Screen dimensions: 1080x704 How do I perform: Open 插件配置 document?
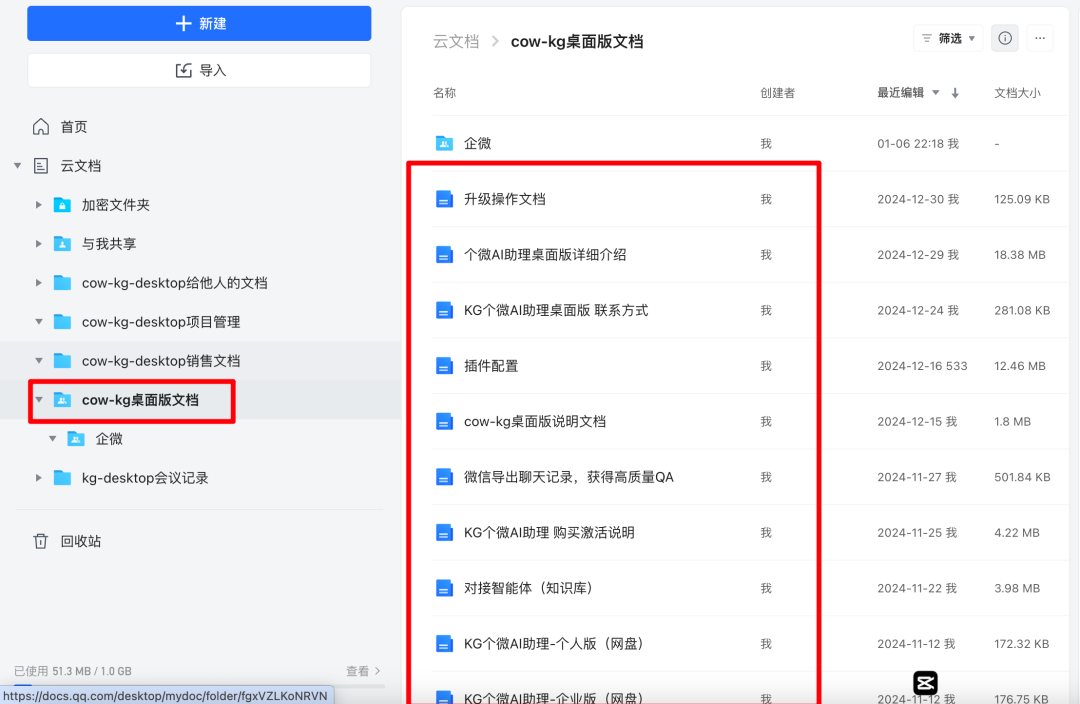point(490,366)
